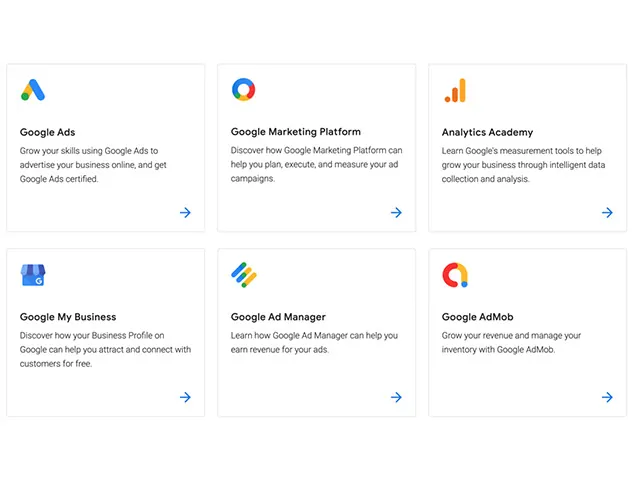Click the arrow on the Google Ads card
Viewport: 640px width, 480px height.
point(185,212)
